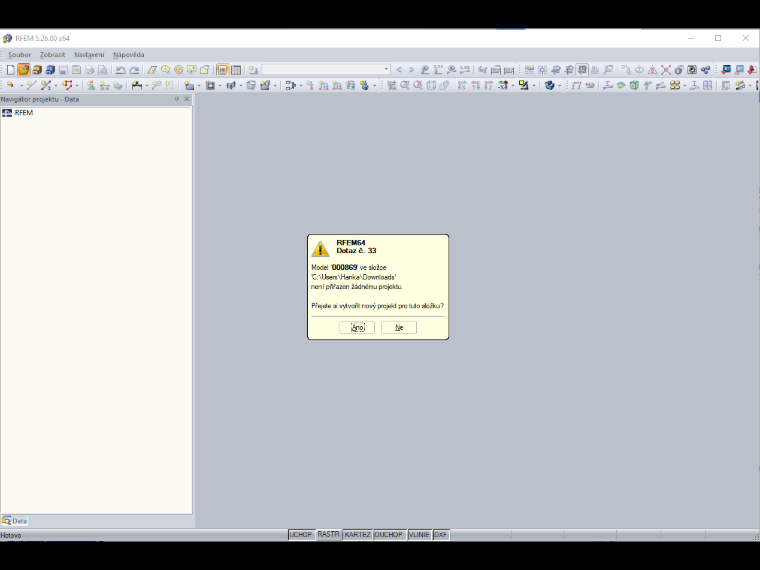Viewport: 760px width, 570px height.
Task: Click the colored results surface icon
Action: pos(620,85)
